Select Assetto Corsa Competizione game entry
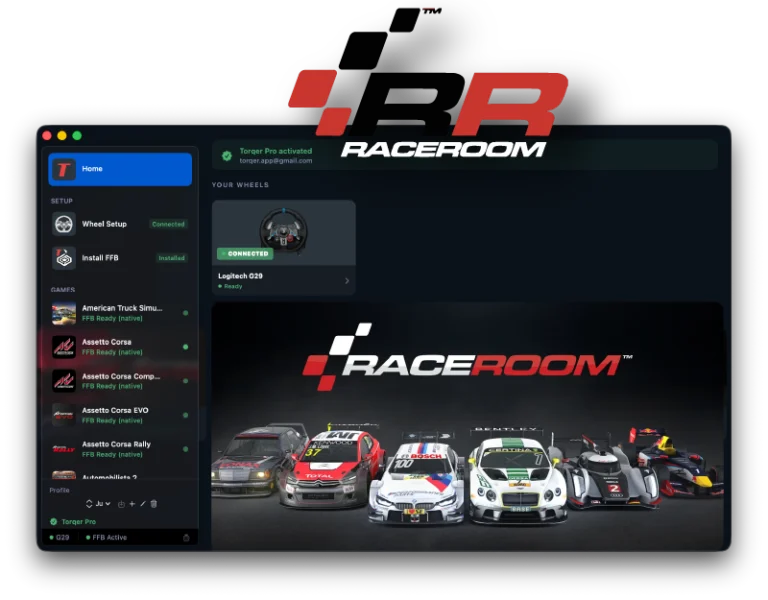 click(x=120, y=381)
